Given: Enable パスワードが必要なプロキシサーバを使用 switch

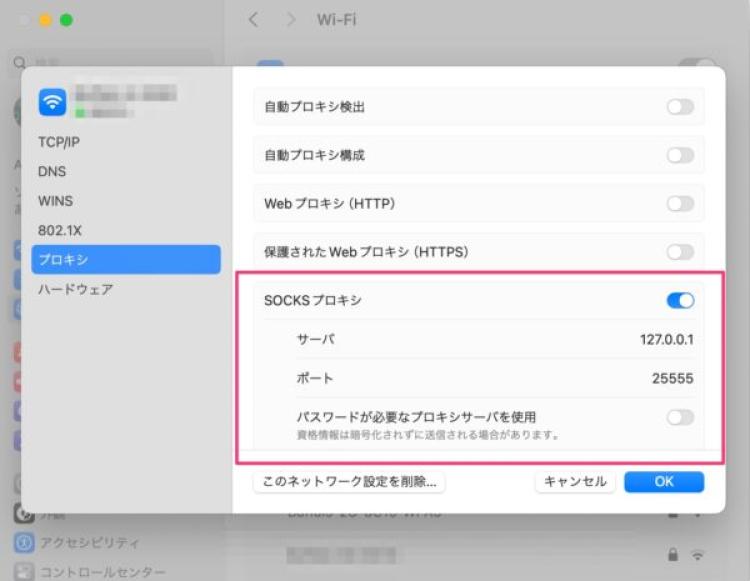Looking at the screenshot, I should coord(680,417).
